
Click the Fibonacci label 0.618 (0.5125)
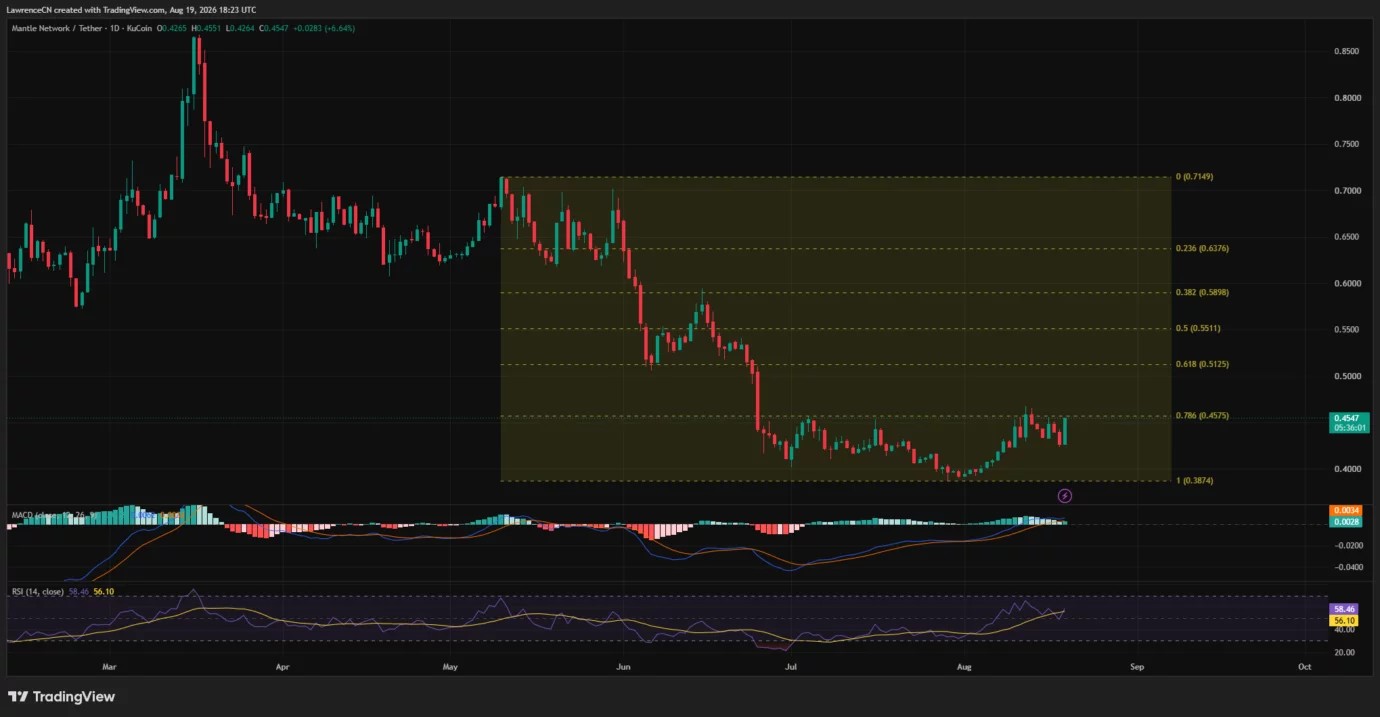[1203, 364]
